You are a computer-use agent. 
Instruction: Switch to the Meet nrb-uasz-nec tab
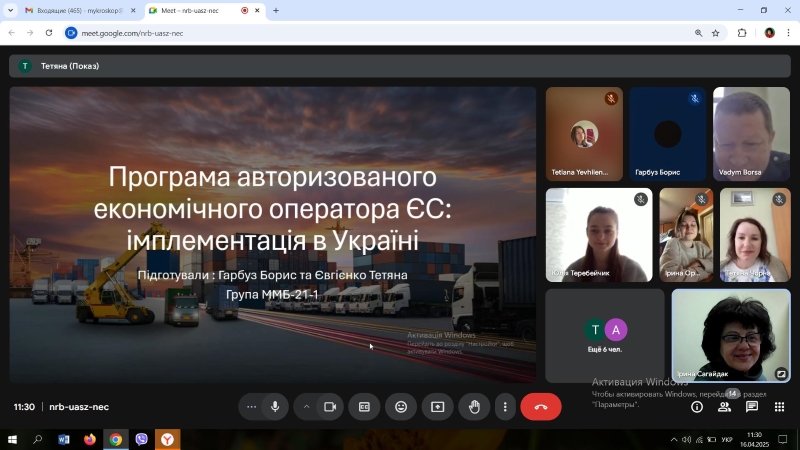pyautogui.click(x=204, y=10)
